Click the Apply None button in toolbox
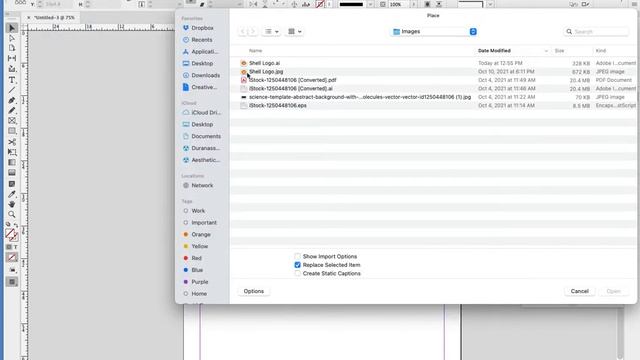 pos(12,258)
